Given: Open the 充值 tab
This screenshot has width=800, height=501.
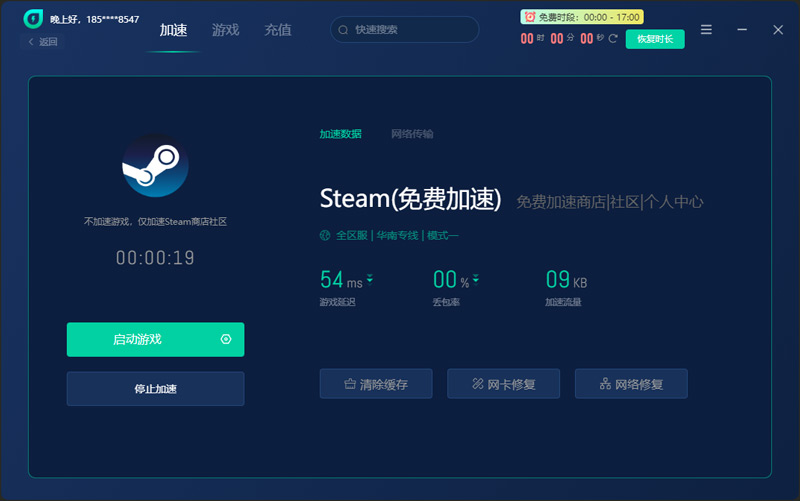Looking at the screenshot, I should [x=278, y=30].
